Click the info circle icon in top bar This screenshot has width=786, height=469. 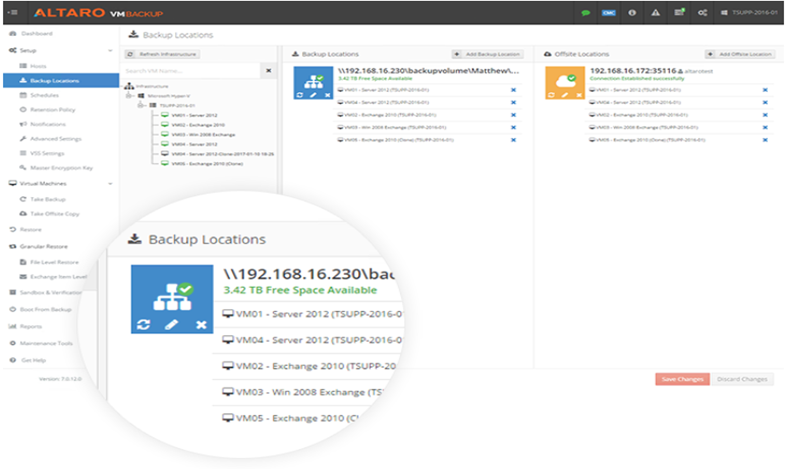[x=632, y=13]
